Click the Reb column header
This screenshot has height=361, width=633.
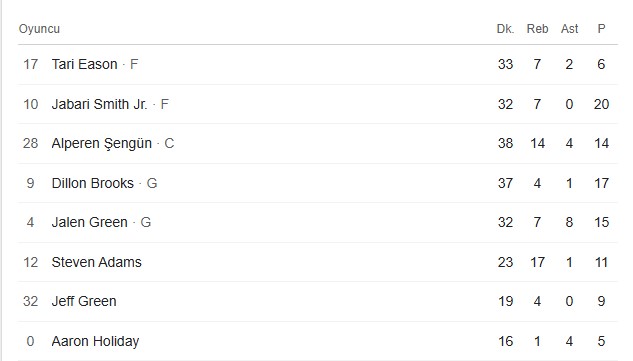pos(537,29)
